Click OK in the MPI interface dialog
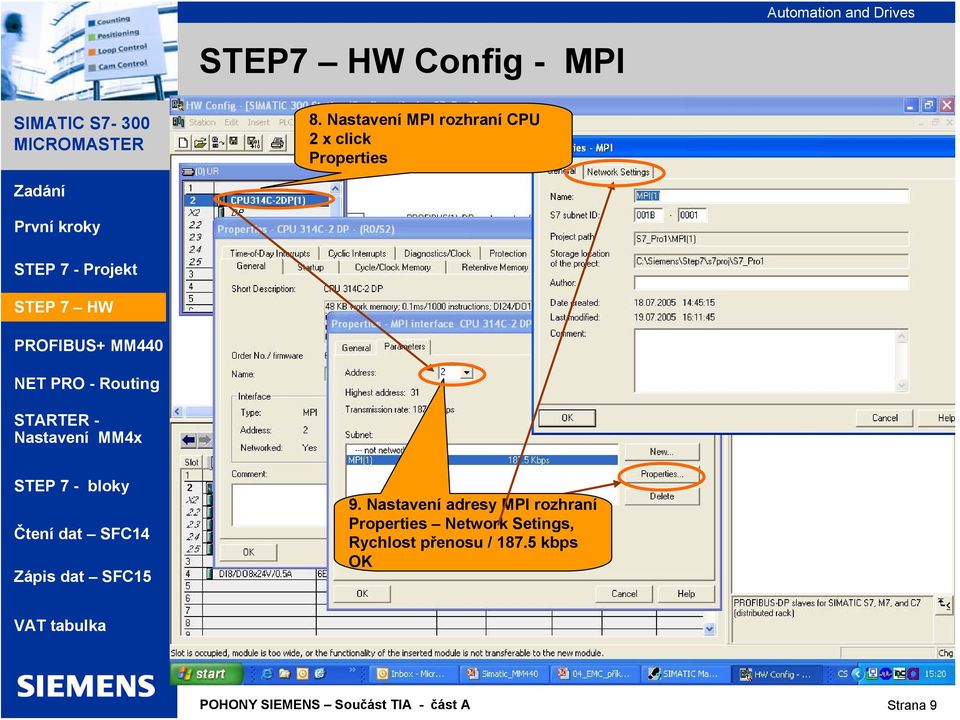This screenshot has height=720, width=960. coord(362,593)
